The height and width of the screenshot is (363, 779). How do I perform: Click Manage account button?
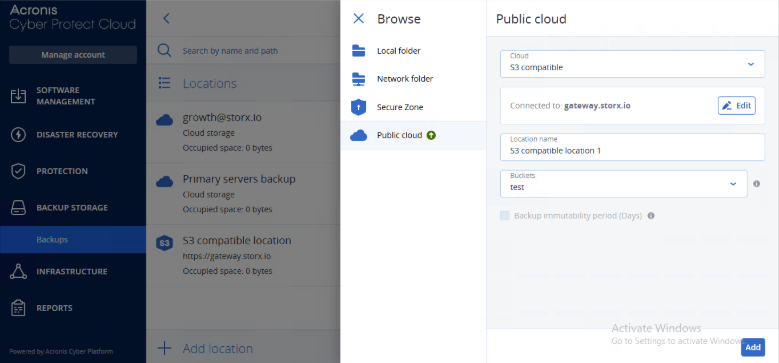(x=73, y=55)
